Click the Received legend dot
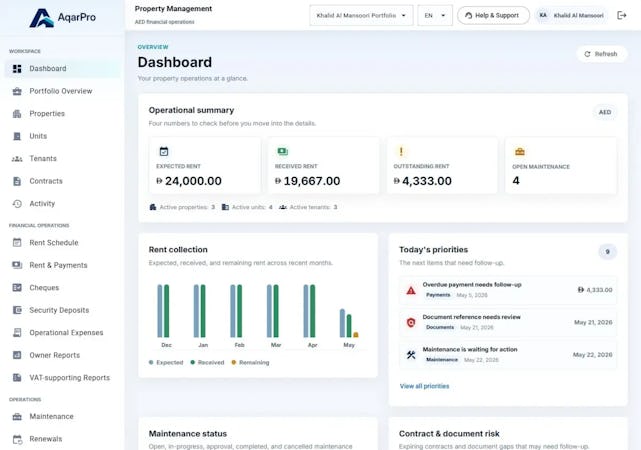 click(193, 363)
